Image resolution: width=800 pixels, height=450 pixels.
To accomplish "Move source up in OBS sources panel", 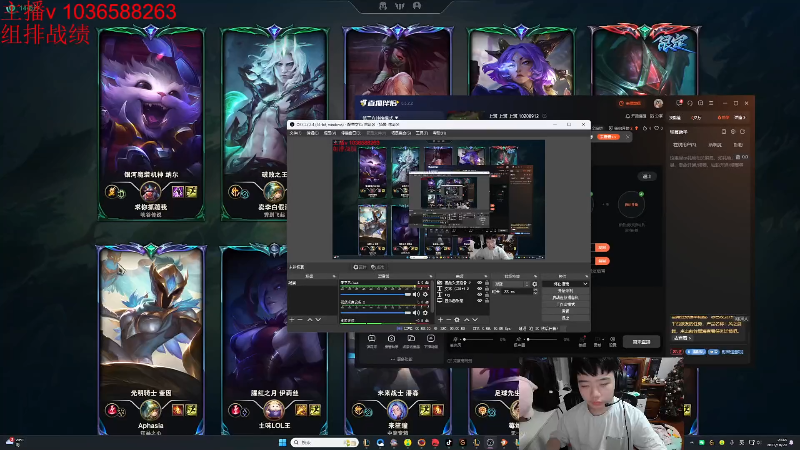I will pyautogui.click(x=467, y=320).
